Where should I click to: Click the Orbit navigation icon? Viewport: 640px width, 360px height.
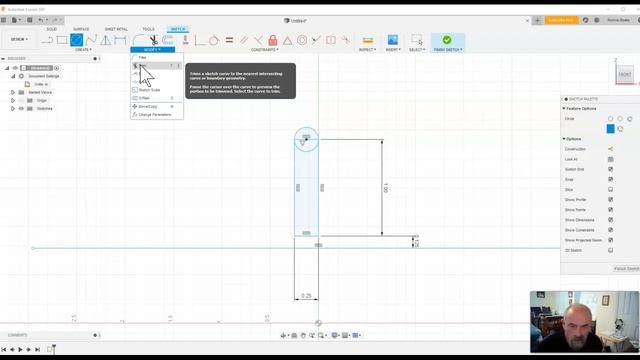283,336
